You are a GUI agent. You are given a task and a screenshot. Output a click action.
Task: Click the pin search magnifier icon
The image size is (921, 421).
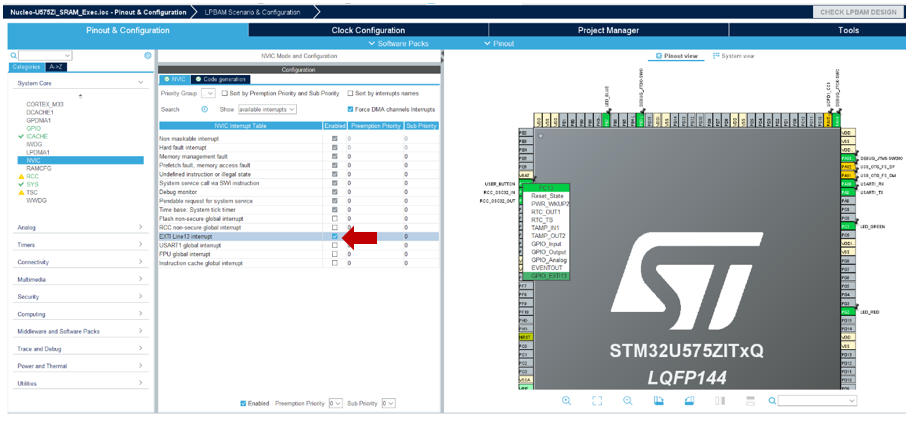click(772, 400)
